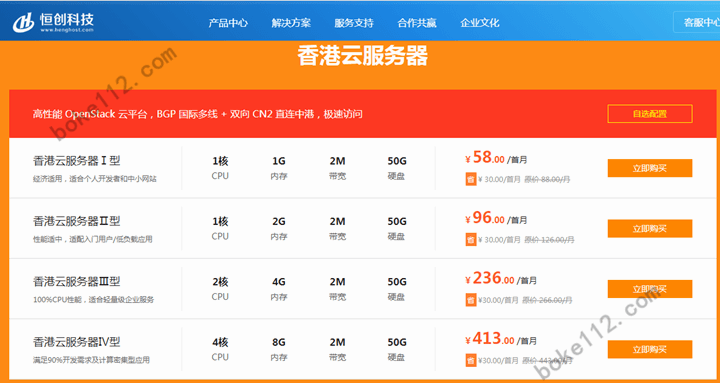Click the 省 discount icon under ¥58.00

(471, 179)
